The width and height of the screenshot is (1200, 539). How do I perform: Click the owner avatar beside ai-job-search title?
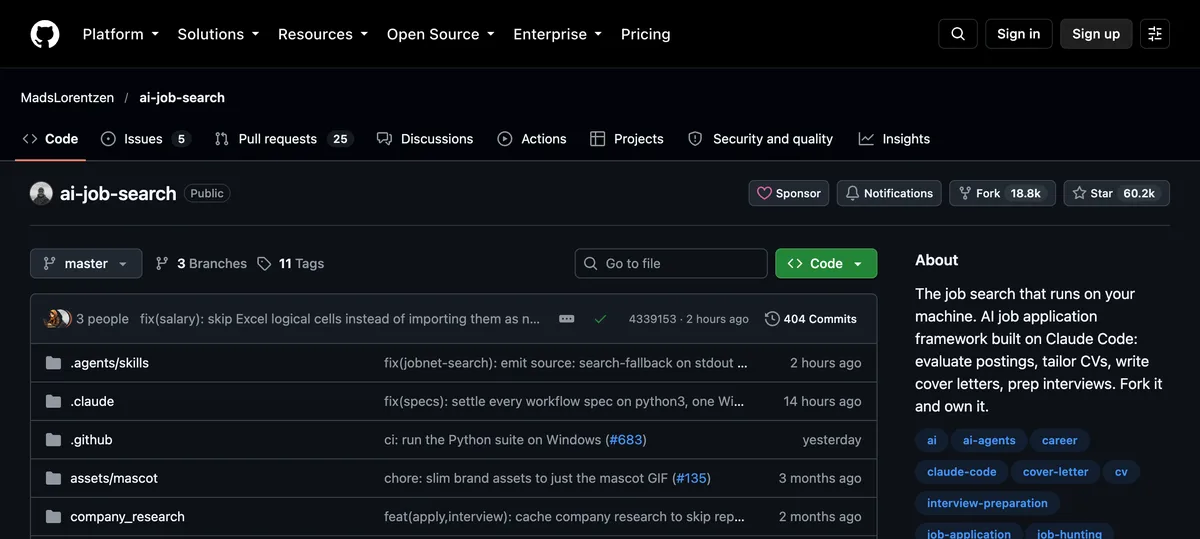click(41, 193)
